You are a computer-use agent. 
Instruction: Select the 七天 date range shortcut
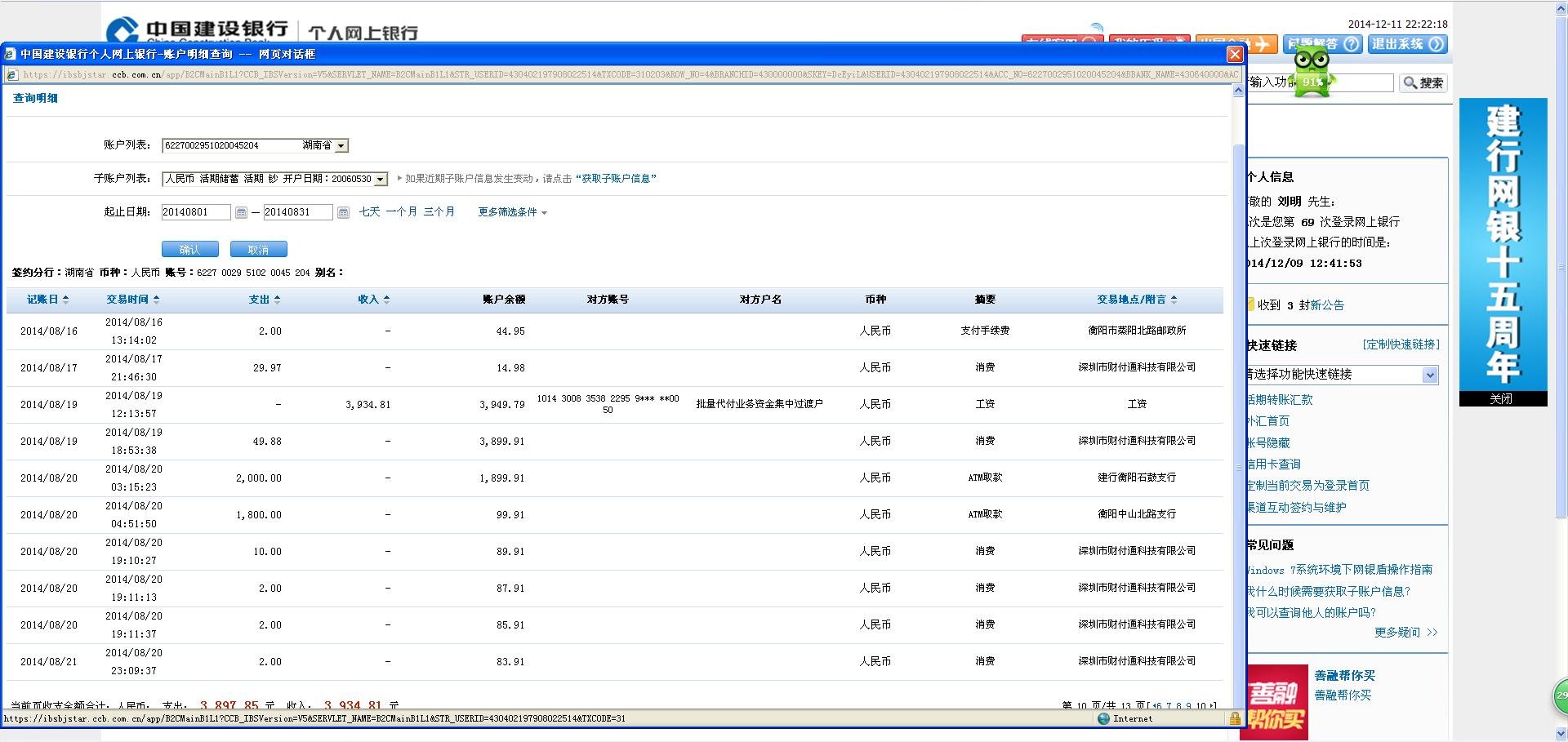369,211
